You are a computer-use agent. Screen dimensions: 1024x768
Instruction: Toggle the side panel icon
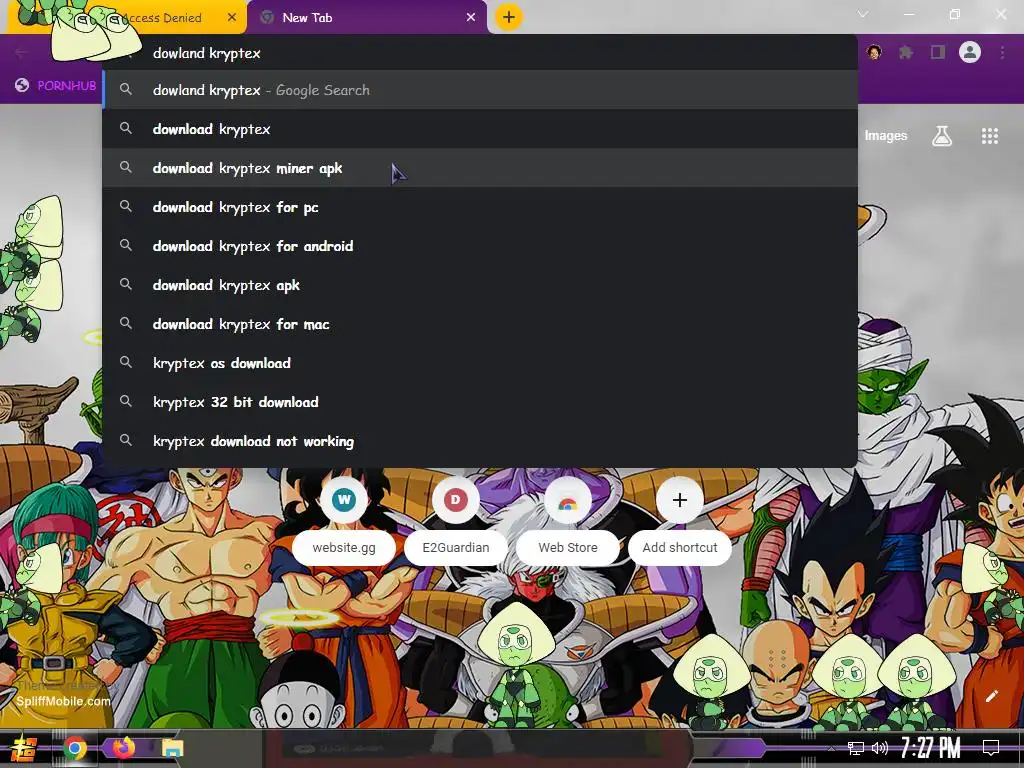click(x=938, y=52)
